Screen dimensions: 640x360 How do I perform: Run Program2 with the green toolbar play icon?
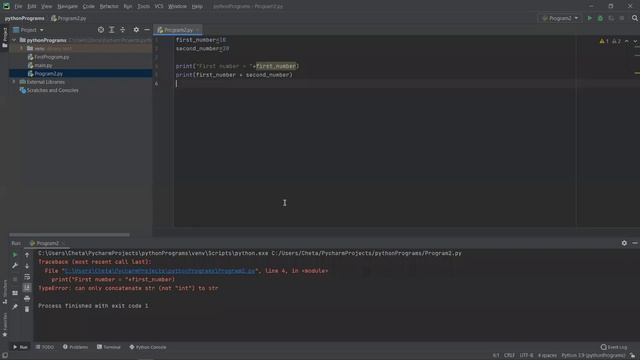[589, 18]
